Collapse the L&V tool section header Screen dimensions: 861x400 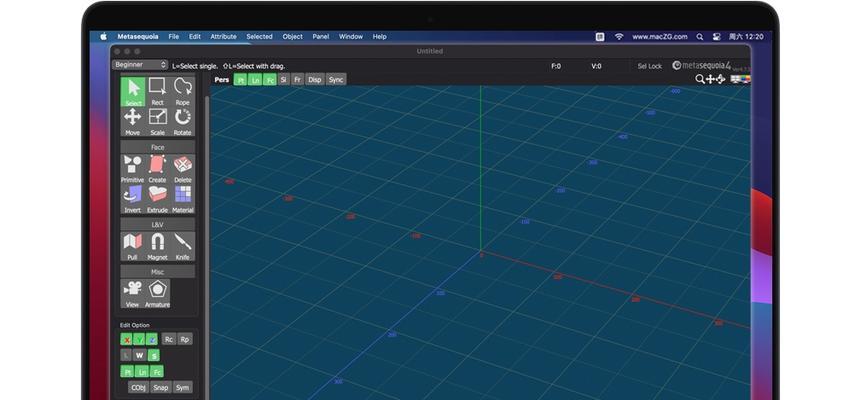(158, 225)
